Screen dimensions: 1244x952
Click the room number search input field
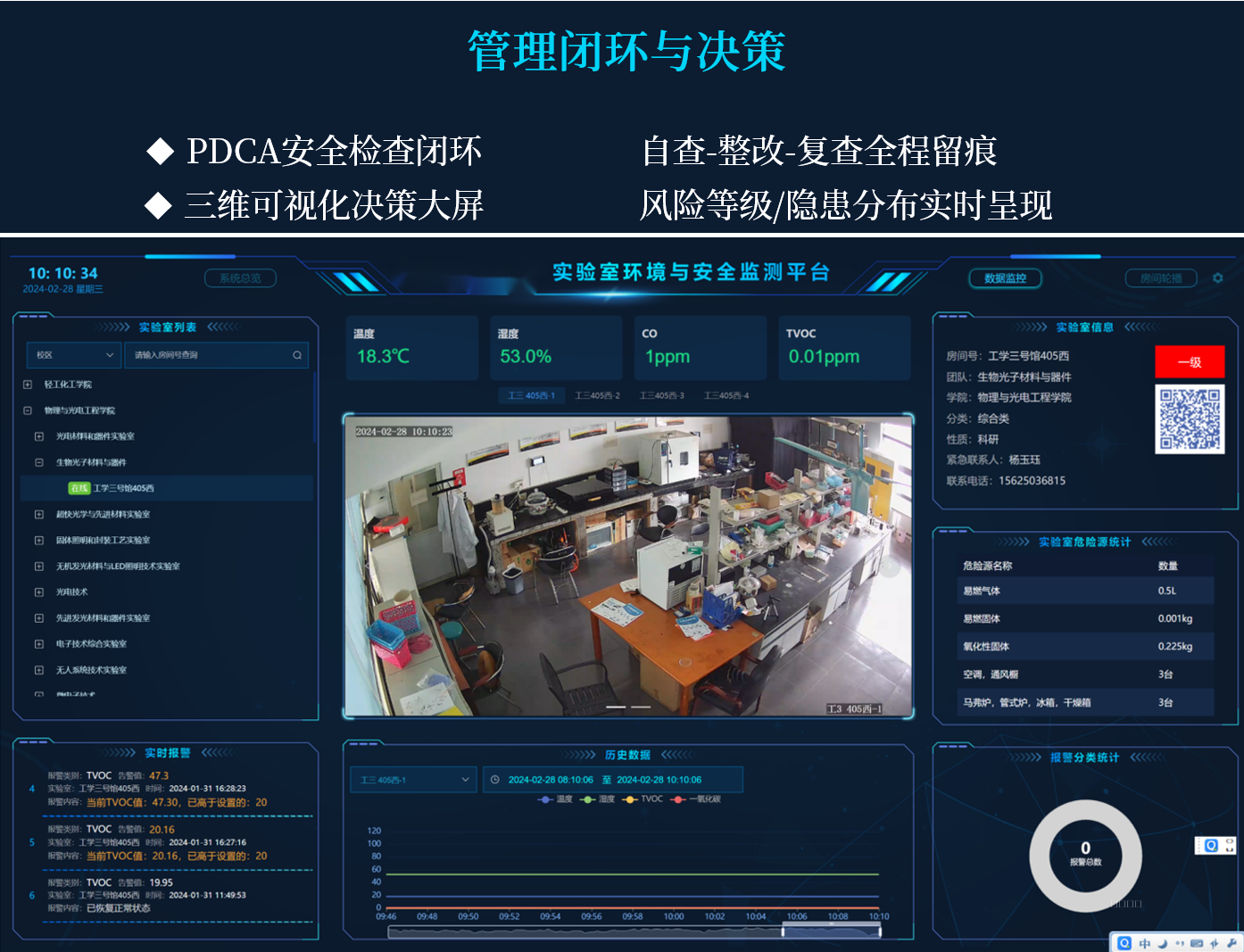(210, 355)
